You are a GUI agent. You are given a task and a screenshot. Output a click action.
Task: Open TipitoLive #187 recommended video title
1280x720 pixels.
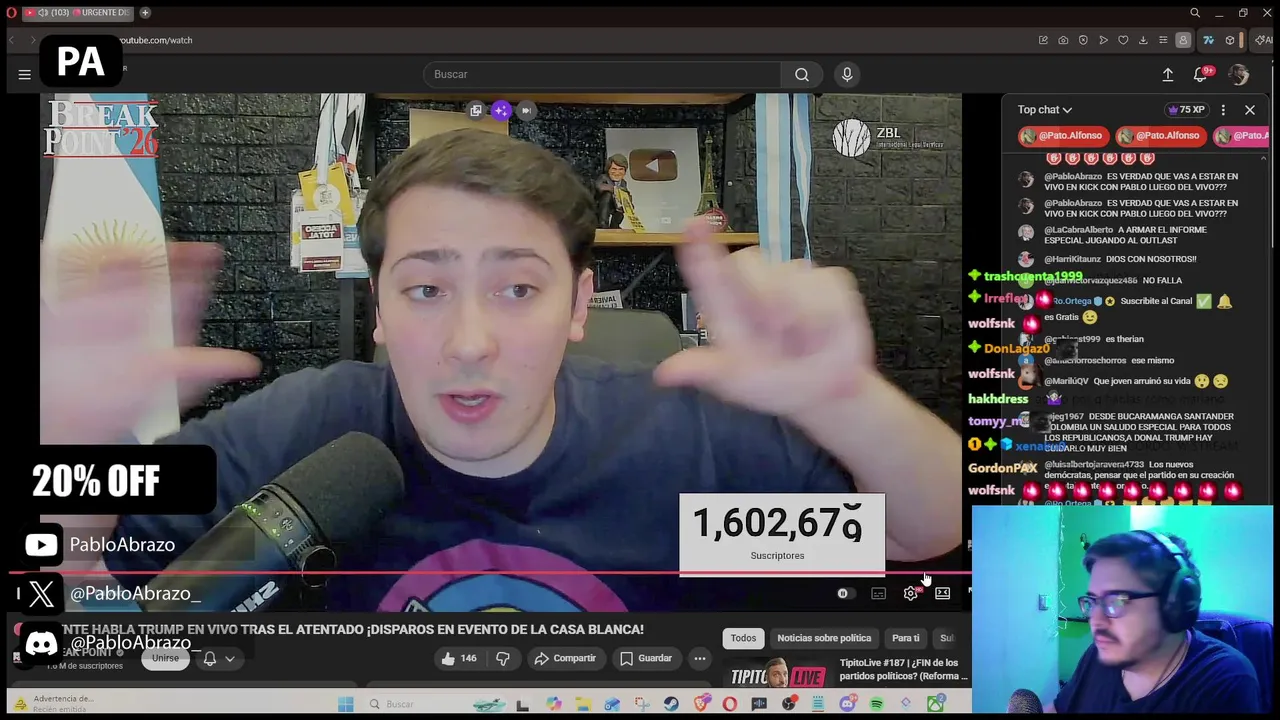[x=904, y=669]
